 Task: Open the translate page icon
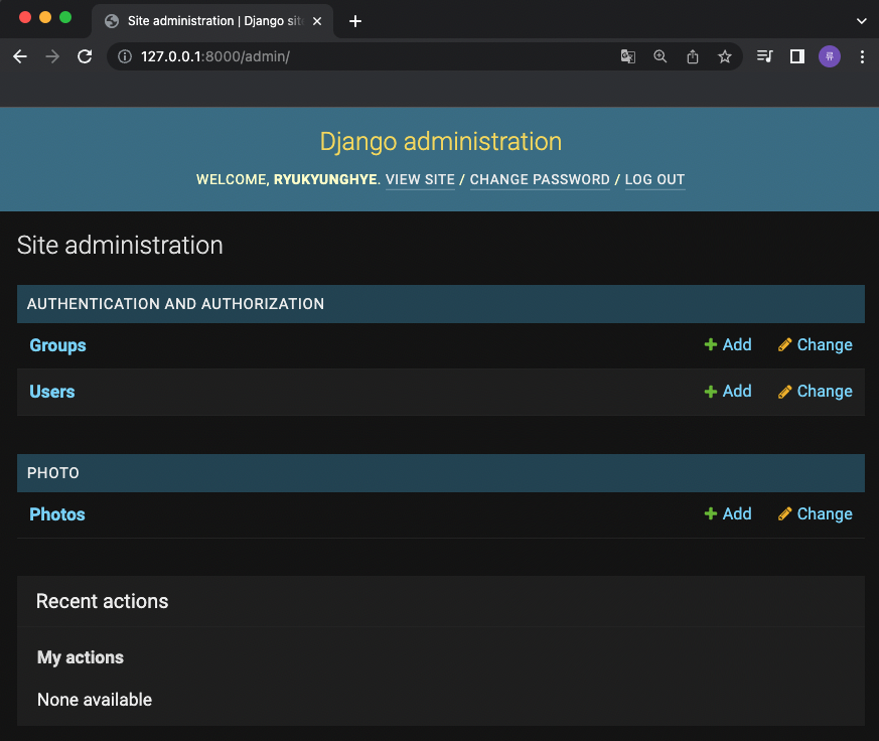[628, 57]
